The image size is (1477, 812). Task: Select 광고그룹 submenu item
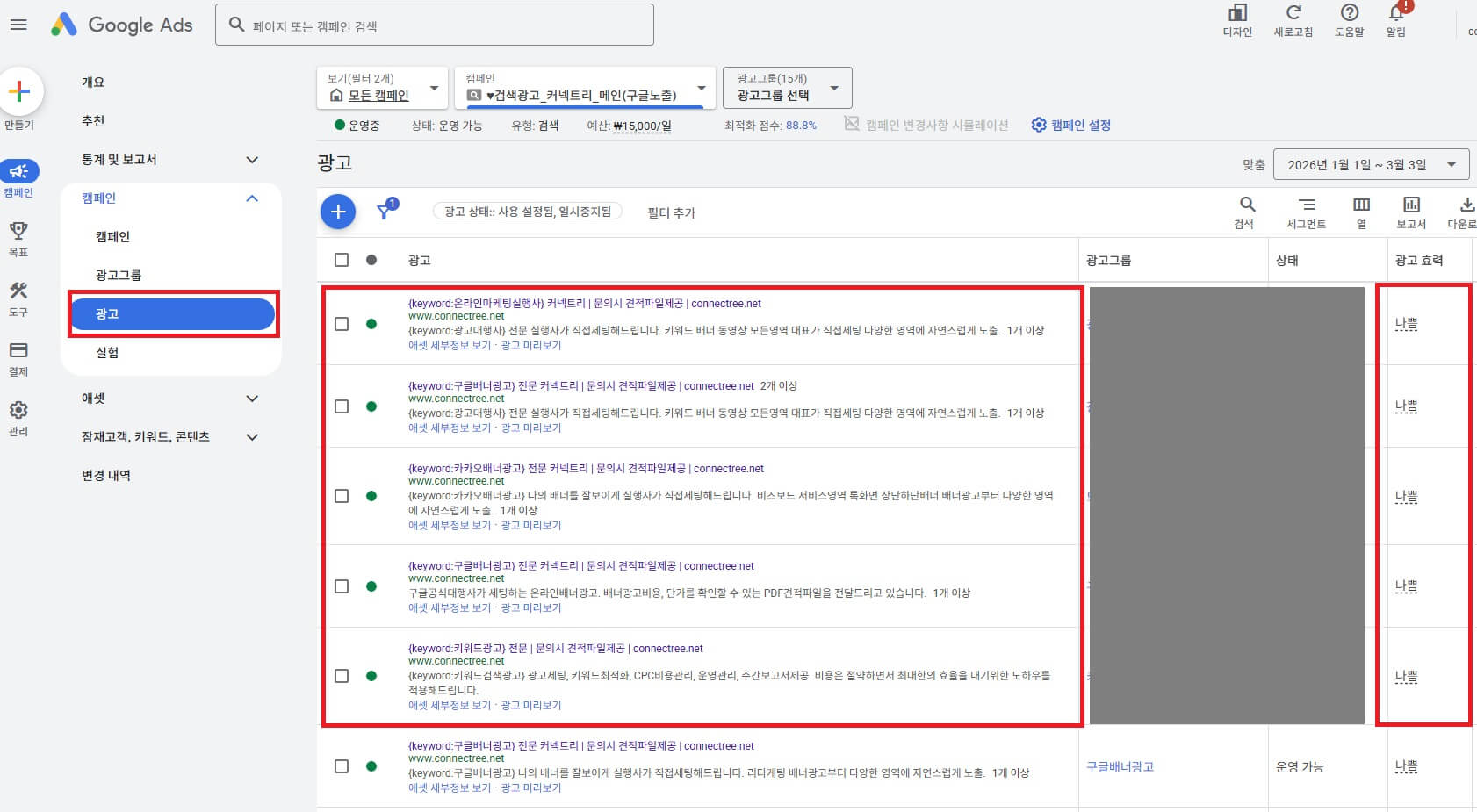click(x=119, y=276)
